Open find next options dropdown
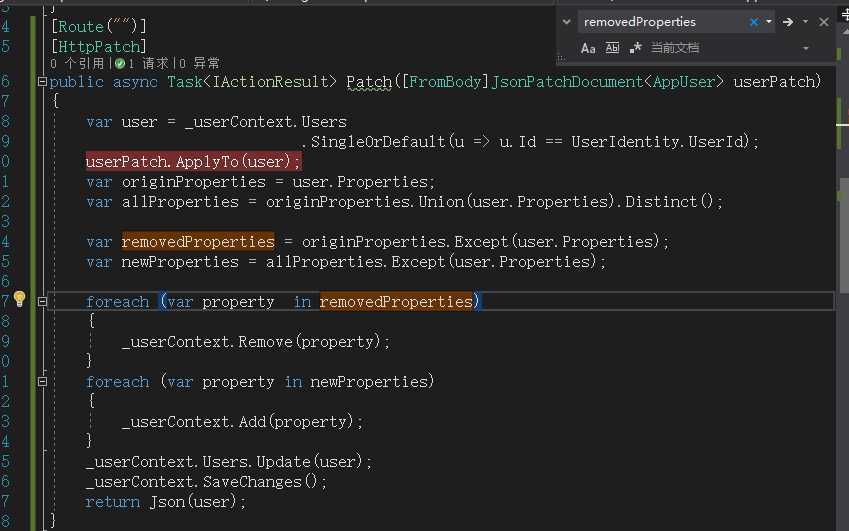The image size is (849, 531). click(805, 22)
